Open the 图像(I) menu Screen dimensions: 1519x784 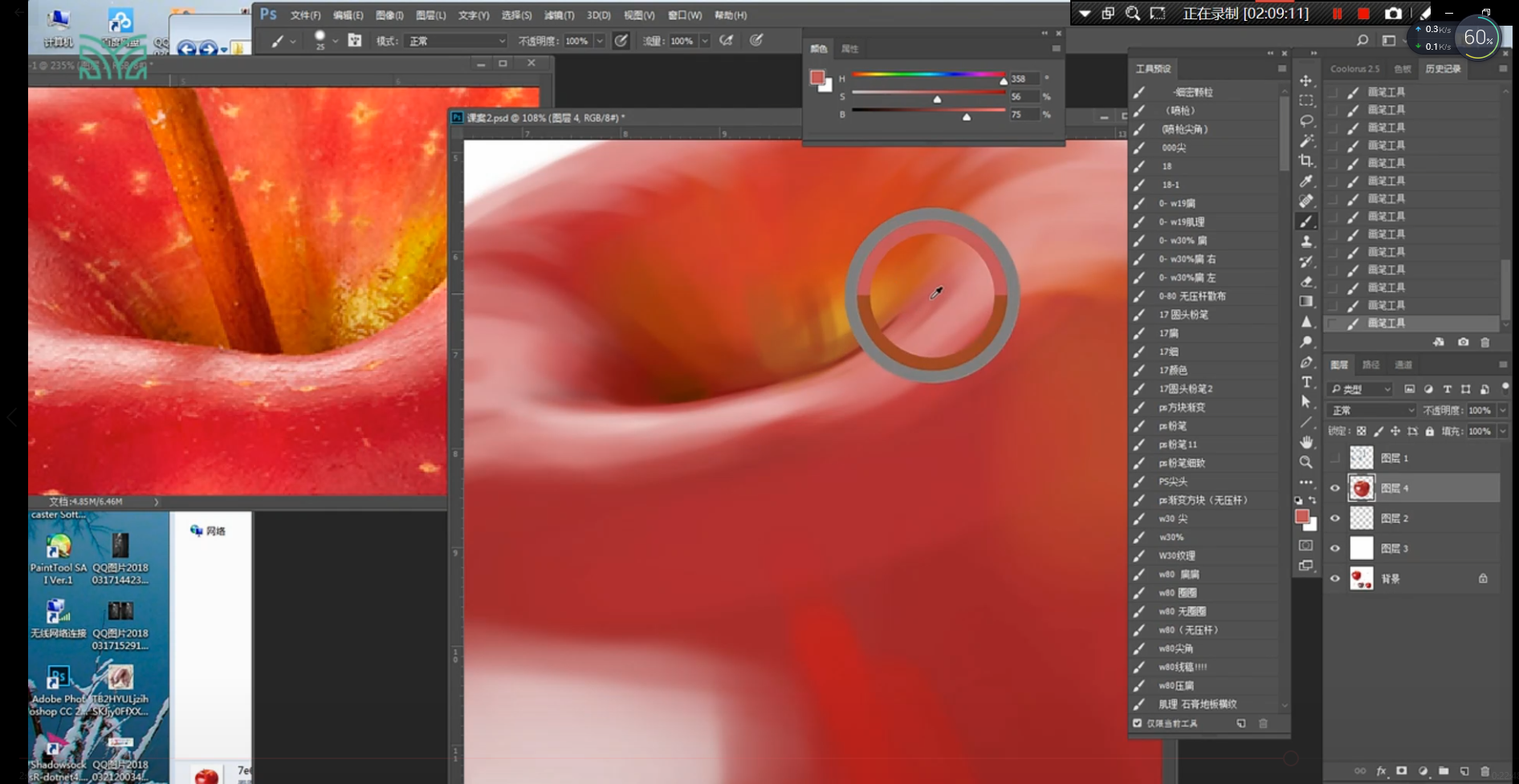pos(389,15)
